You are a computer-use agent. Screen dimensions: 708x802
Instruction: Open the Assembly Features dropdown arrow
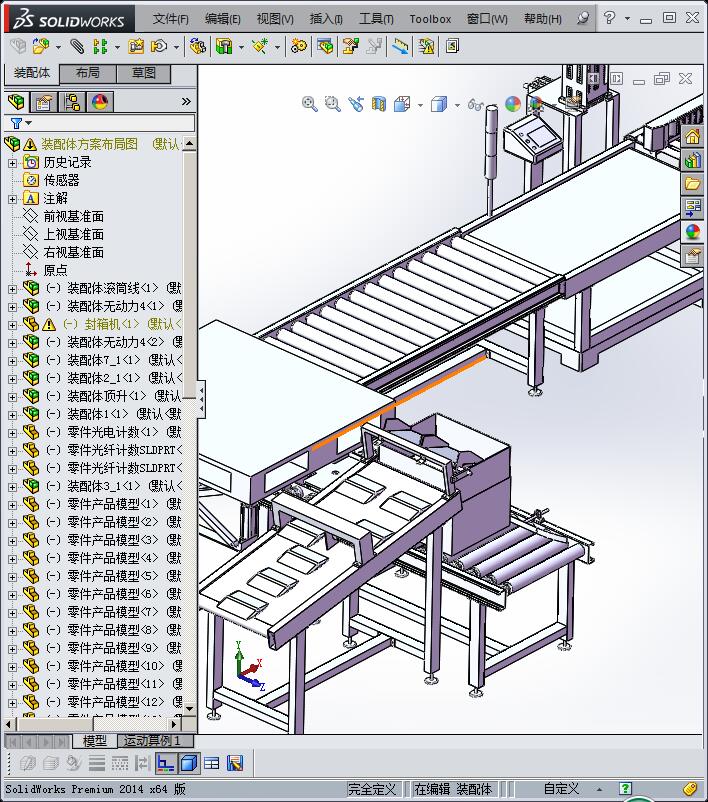coord(241,48)
